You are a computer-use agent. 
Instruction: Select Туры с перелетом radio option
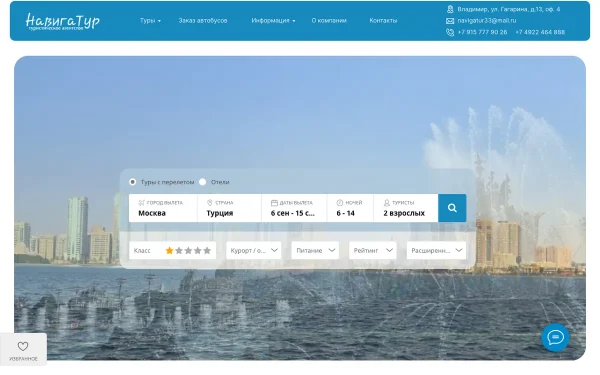(x=132, y=182)
